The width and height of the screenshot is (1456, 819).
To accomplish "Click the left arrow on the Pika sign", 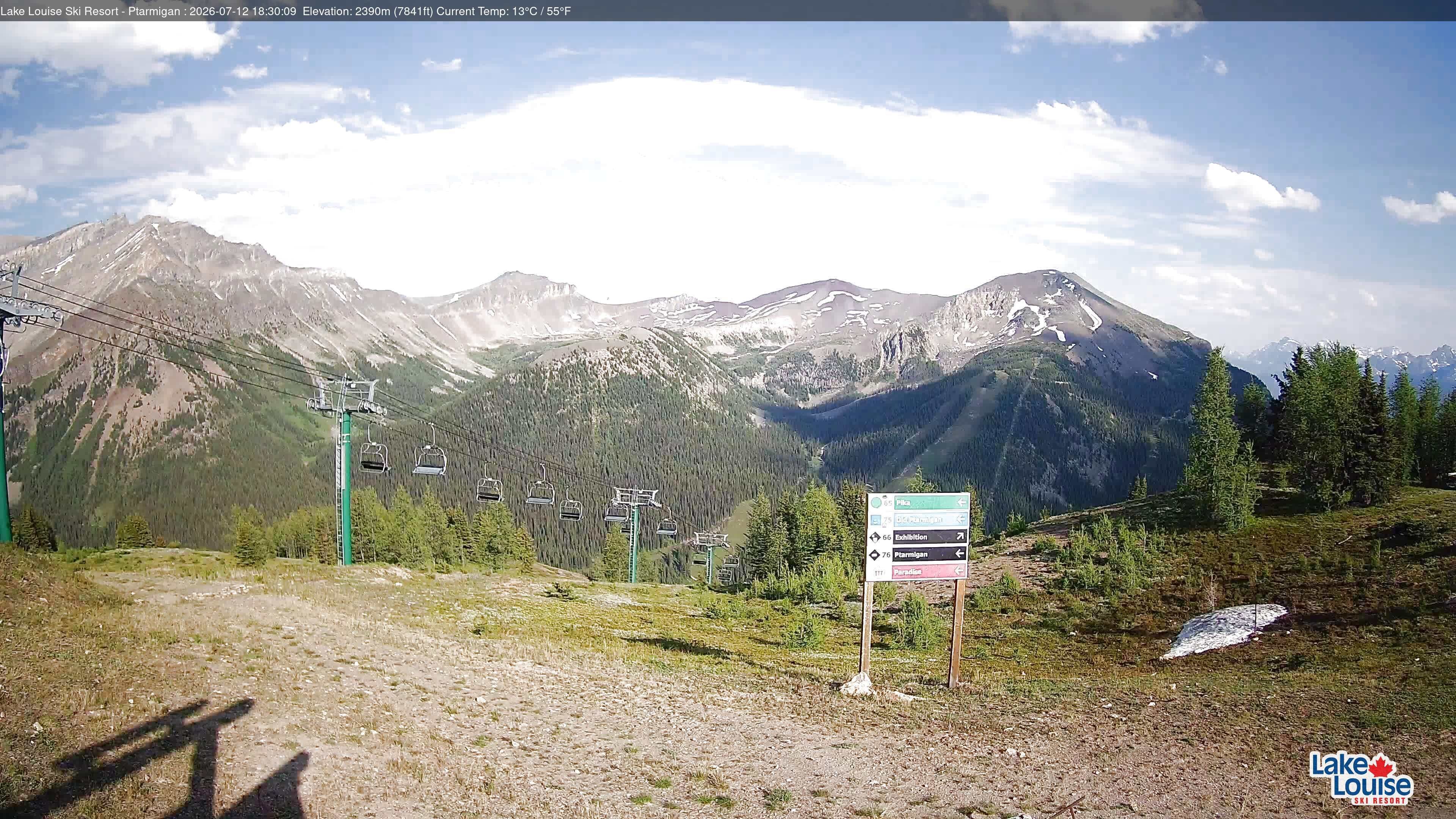I will coord(962,502).
